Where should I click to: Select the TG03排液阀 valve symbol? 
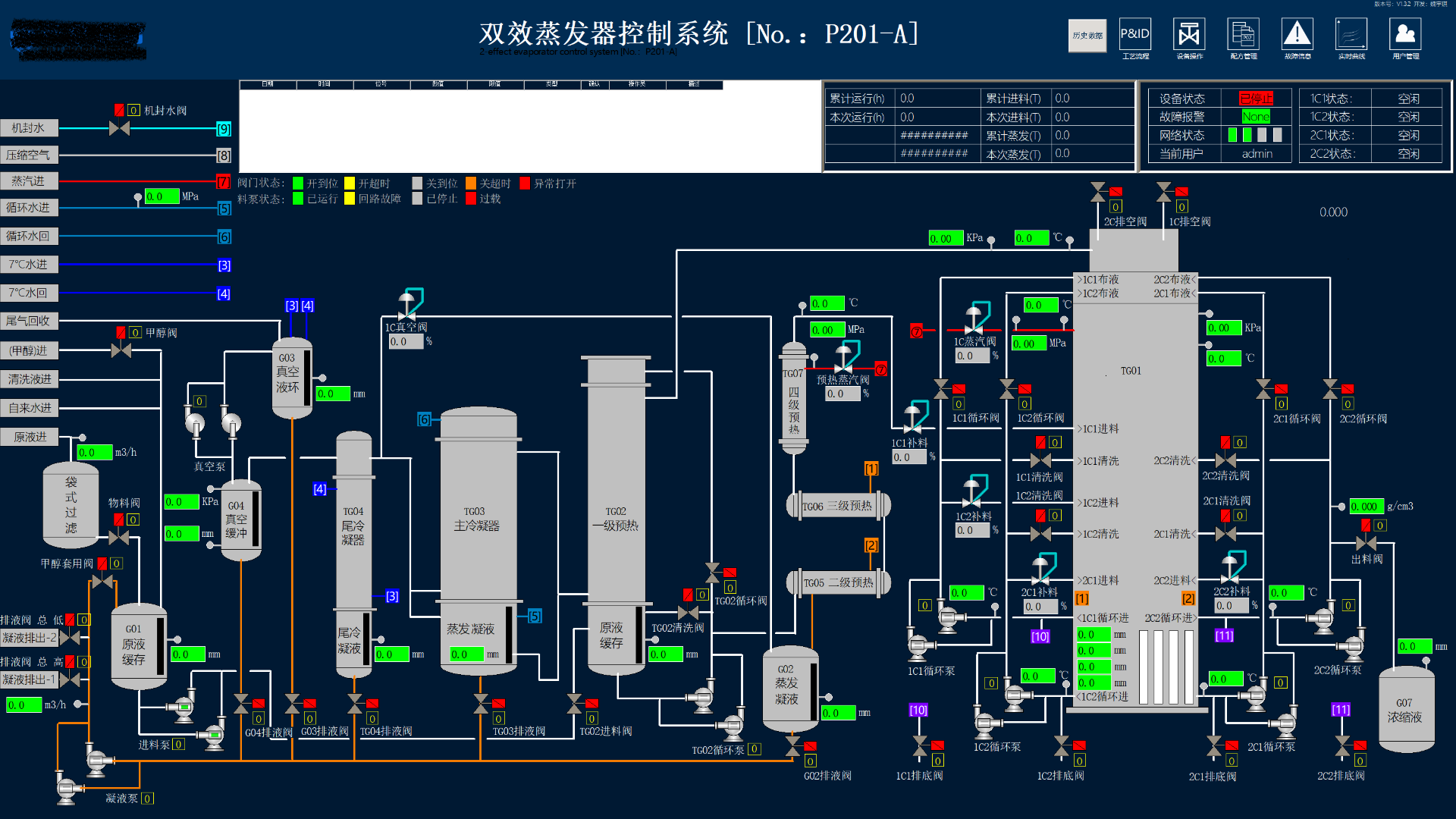[x=481, y=704]
